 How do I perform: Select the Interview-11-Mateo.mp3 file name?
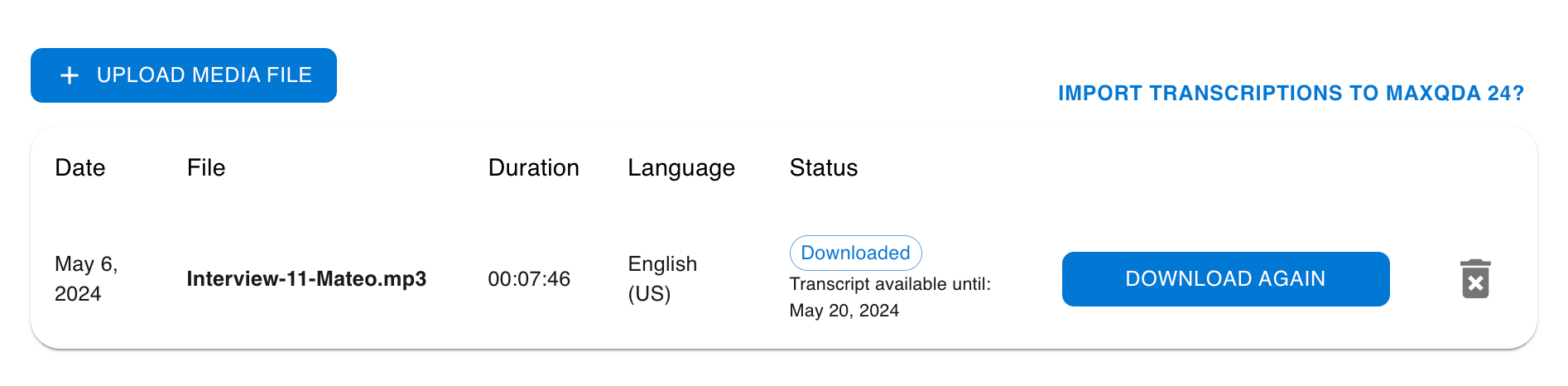click(x=306, y=279)
